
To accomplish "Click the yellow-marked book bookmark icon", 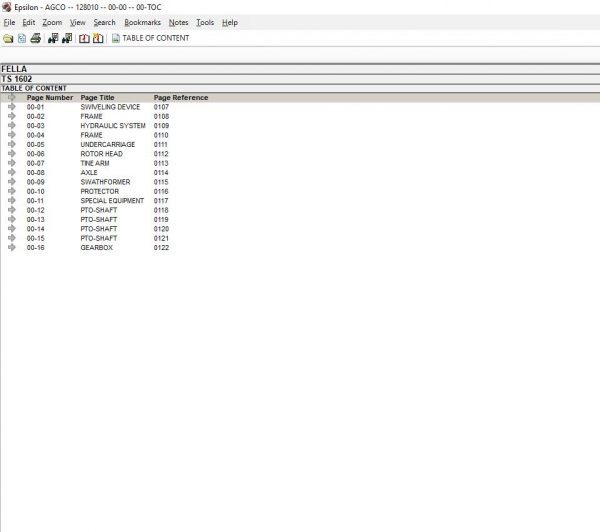I will [98, 38].
